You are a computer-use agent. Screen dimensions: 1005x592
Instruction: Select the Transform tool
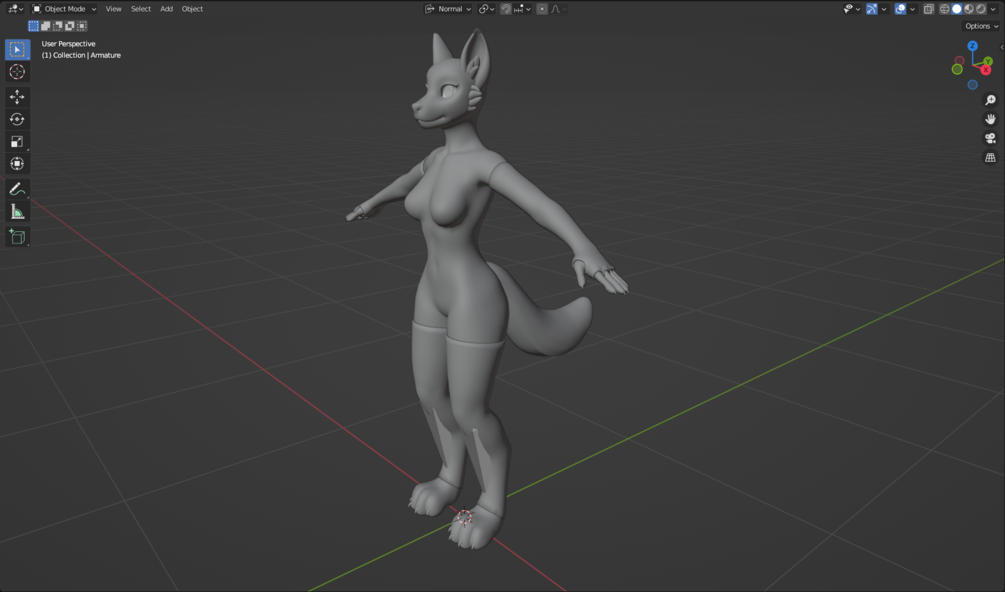click(x=17, y=163)
